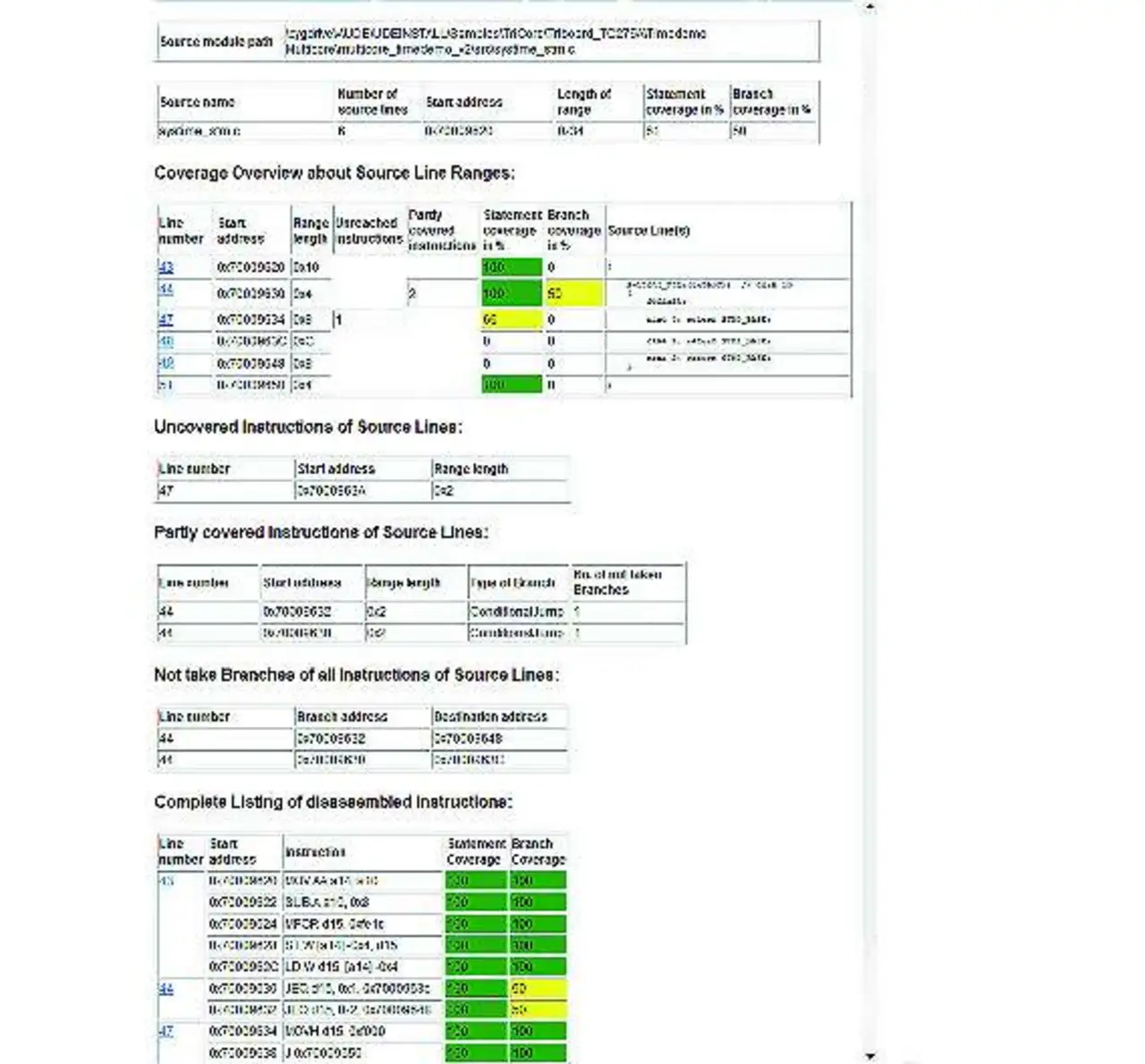The width and height of the screenshot is (1145, 1064).
Task: Click yellow statement coverage cell for line 47
Action: coord(511,319)
